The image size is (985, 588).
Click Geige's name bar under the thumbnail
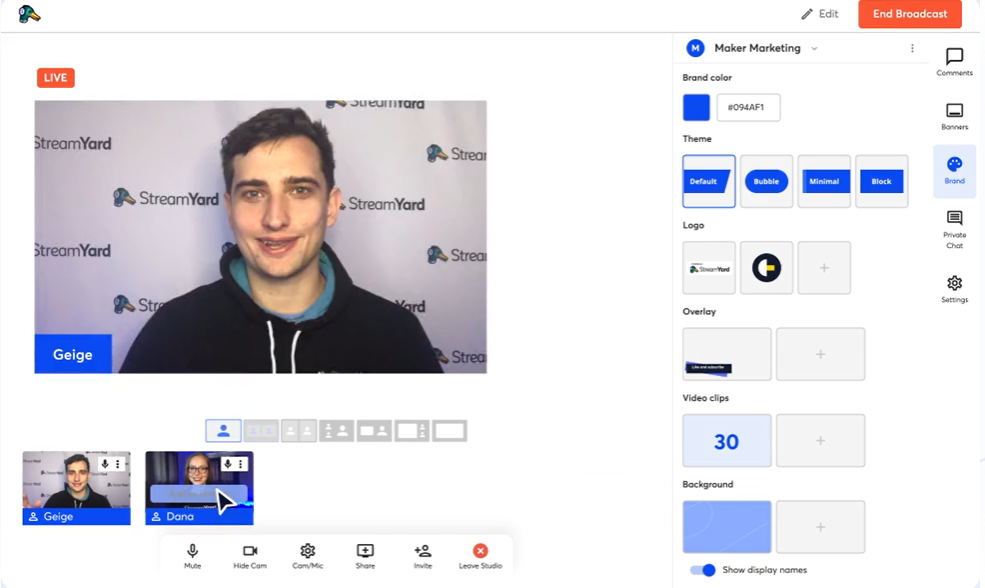point(77,516)
